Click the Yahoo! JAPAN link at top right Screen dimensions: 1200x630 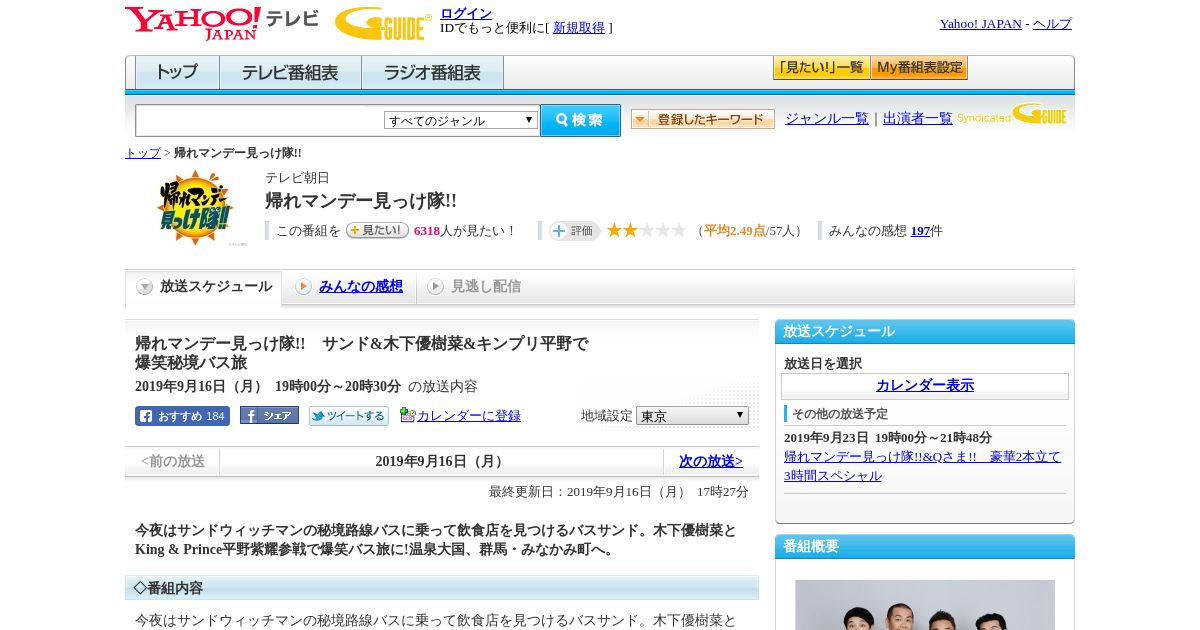980,24
